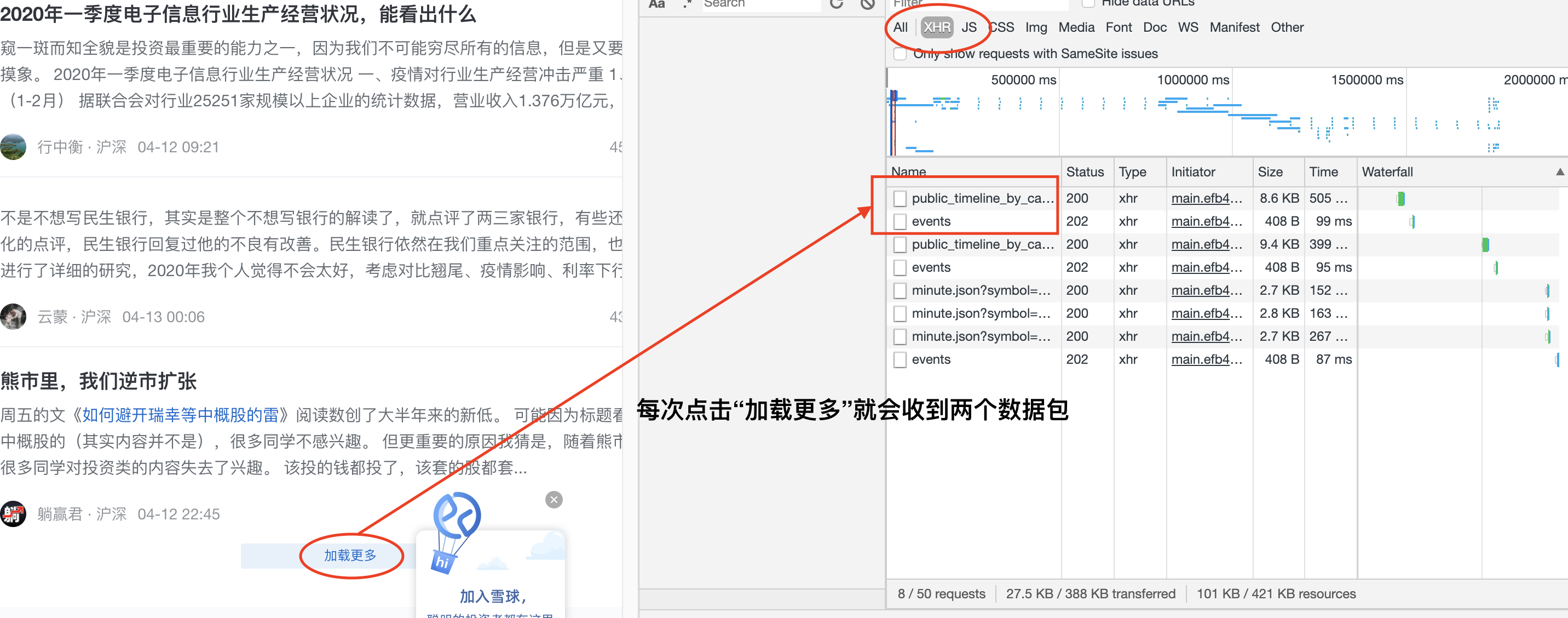Screen dimensions: 1568x618
Task: Click 加载更多 to load more posts
Action: pyautogui.click(x=350, y=556)
